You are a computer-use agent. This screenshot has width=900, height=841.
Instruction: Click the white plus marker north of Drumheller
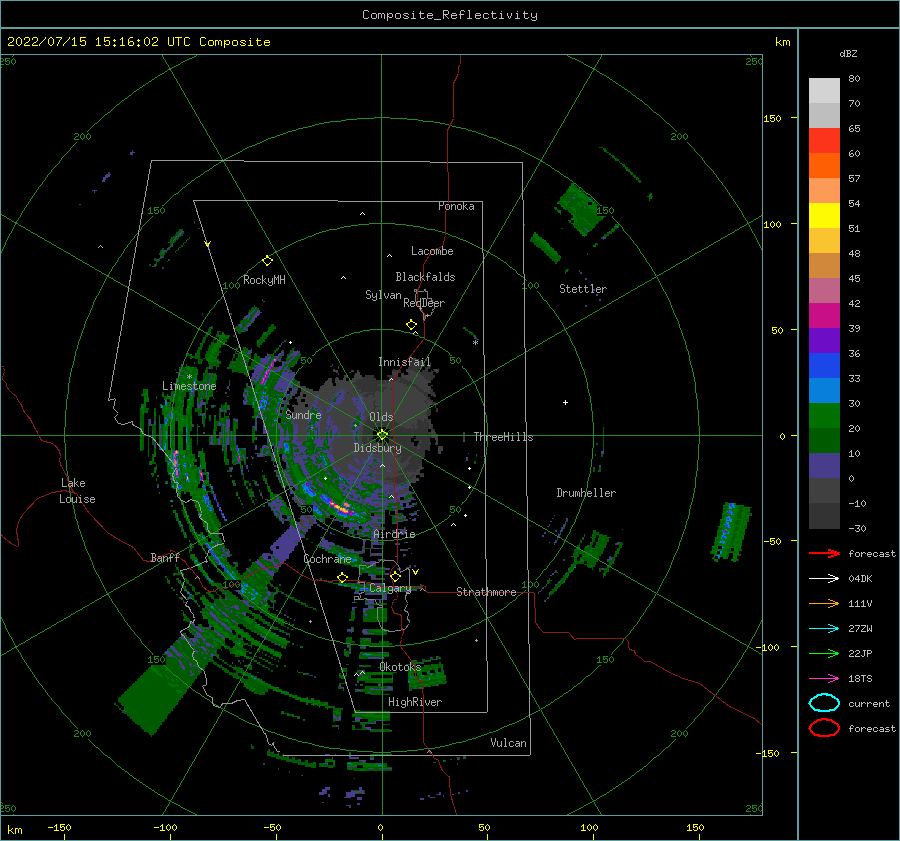(565, 402)
